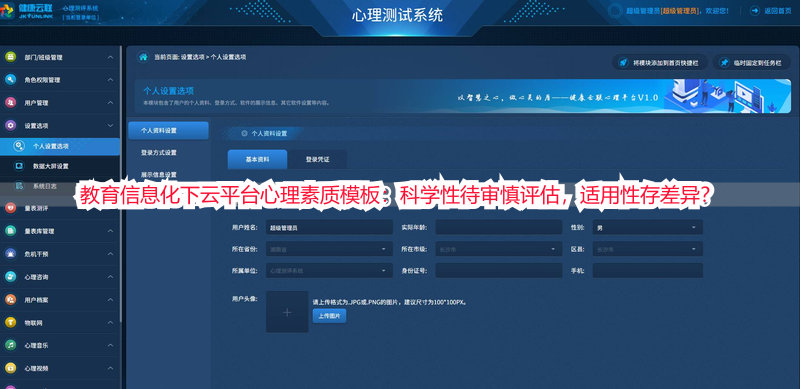Viewport: 800px width, 389px height.
Task: Open the 性别 dropdown
Action: click(x=647, y=227)
